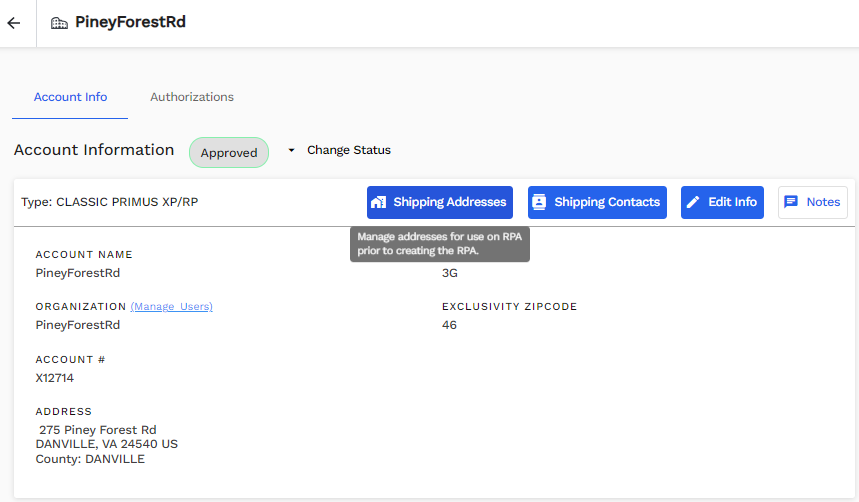The height and width of the screenshot is (502, 859).
Task: Click the Edit Info button
Action: pos(722,202)
